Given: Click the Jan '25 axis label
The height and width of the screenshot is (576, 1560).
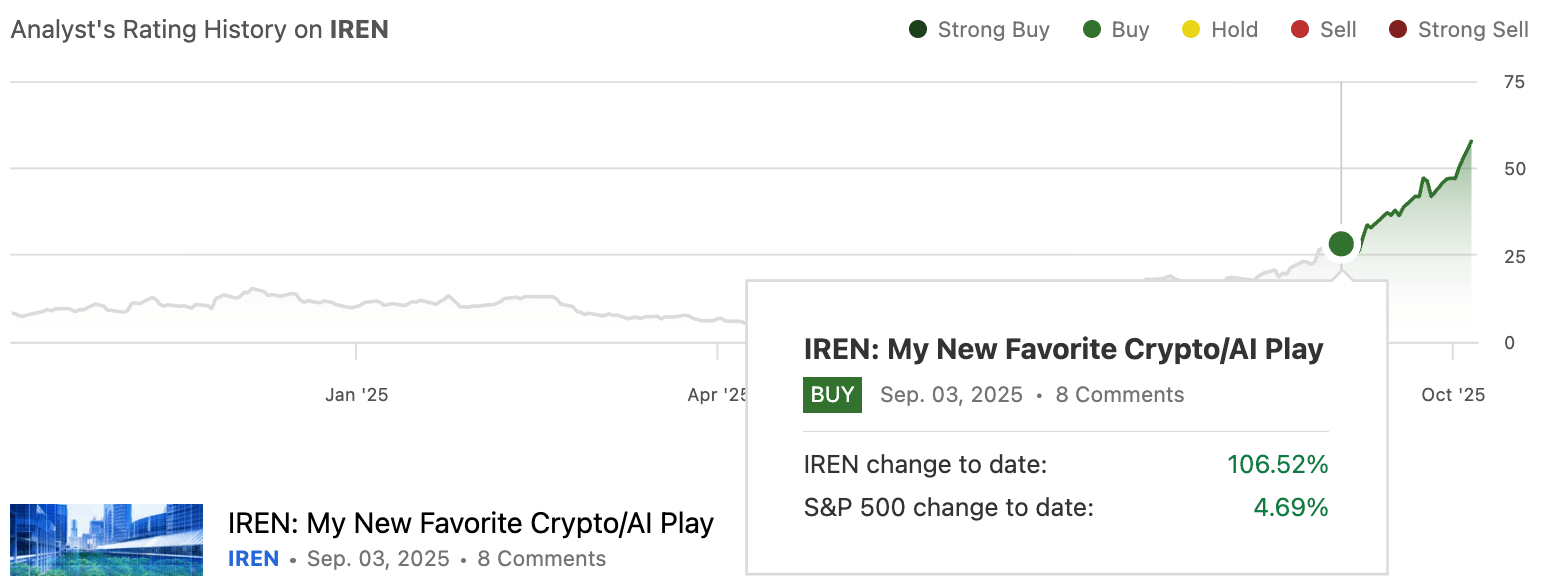Looking at the screenshot, I should point(357,395).
